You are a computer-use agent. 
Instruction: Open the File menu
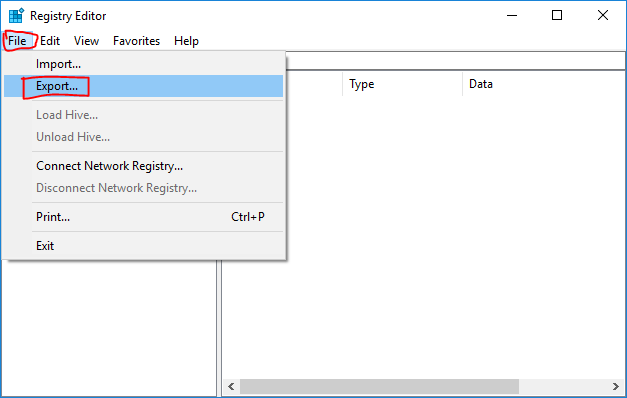[x=17, y=41]
